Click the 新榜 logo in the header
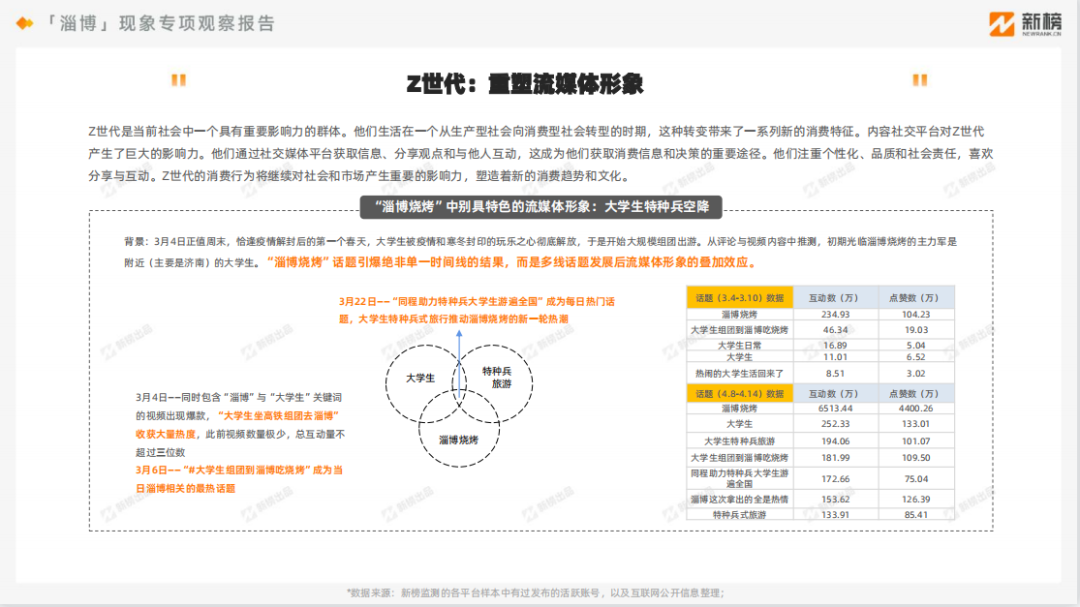This screenshot has height=607, width=1080. point(1025,23)
